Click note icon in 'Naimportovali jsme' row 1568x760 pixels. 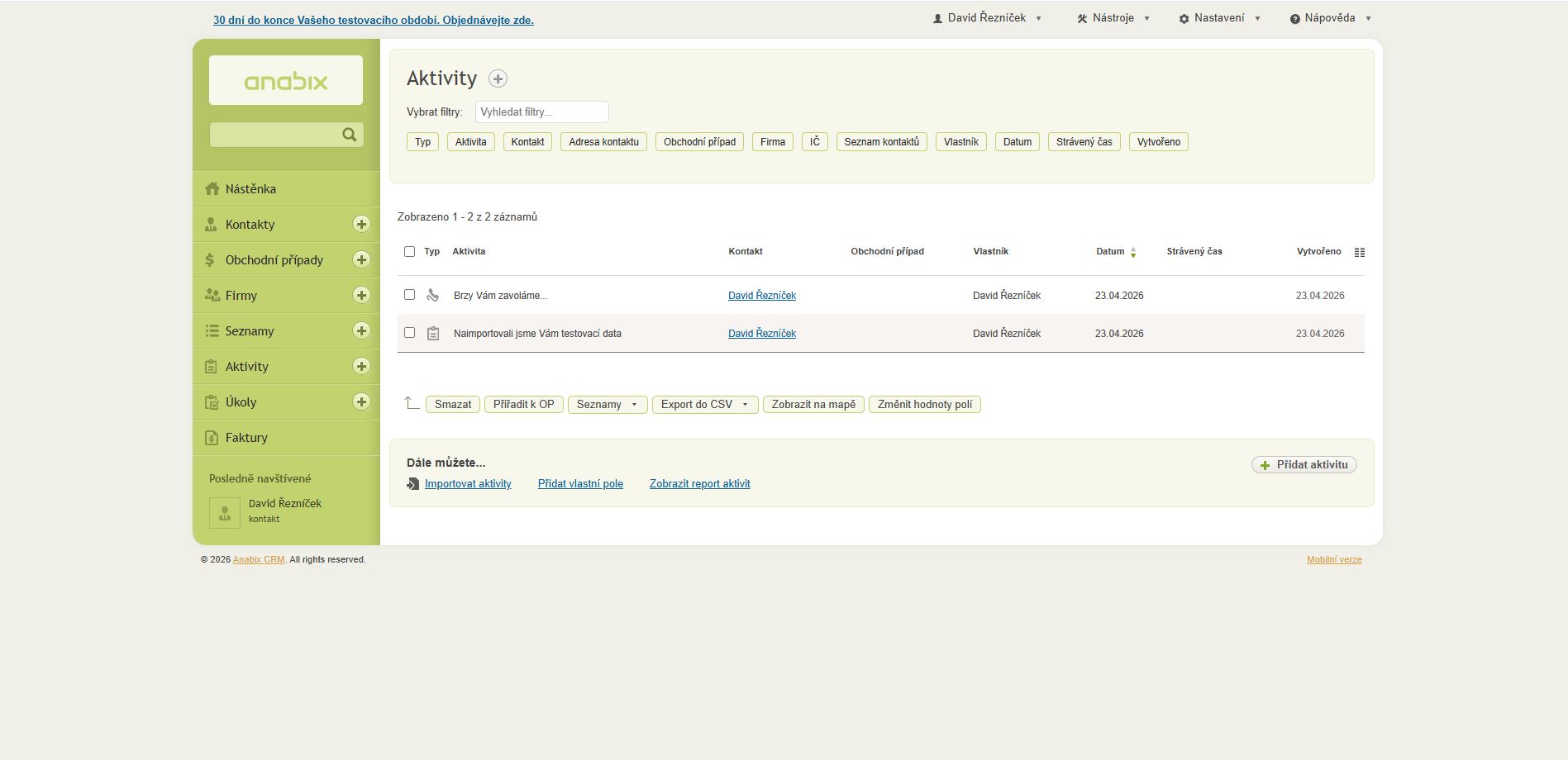coord(433,334)
